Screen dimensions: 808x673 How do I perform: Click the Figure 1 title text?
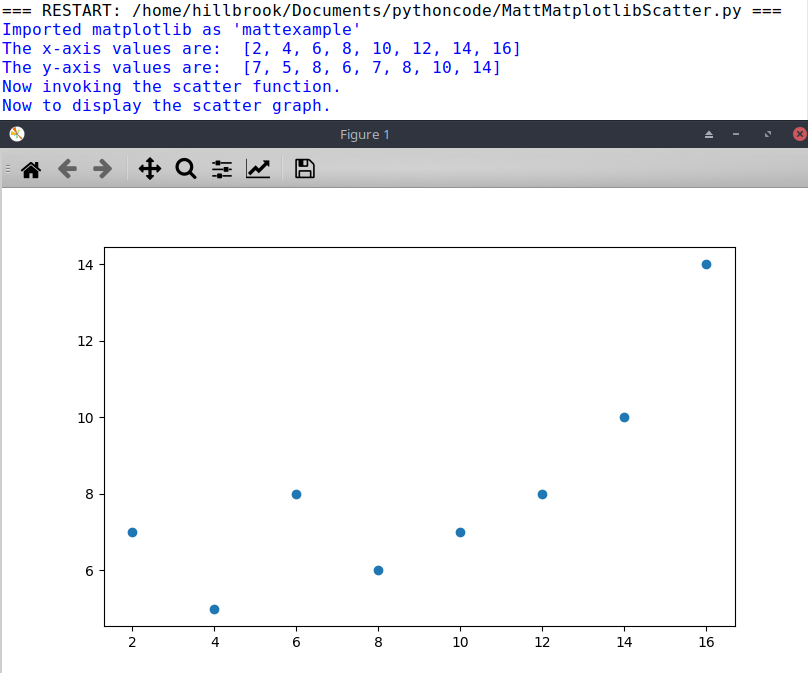coord(364,134)
